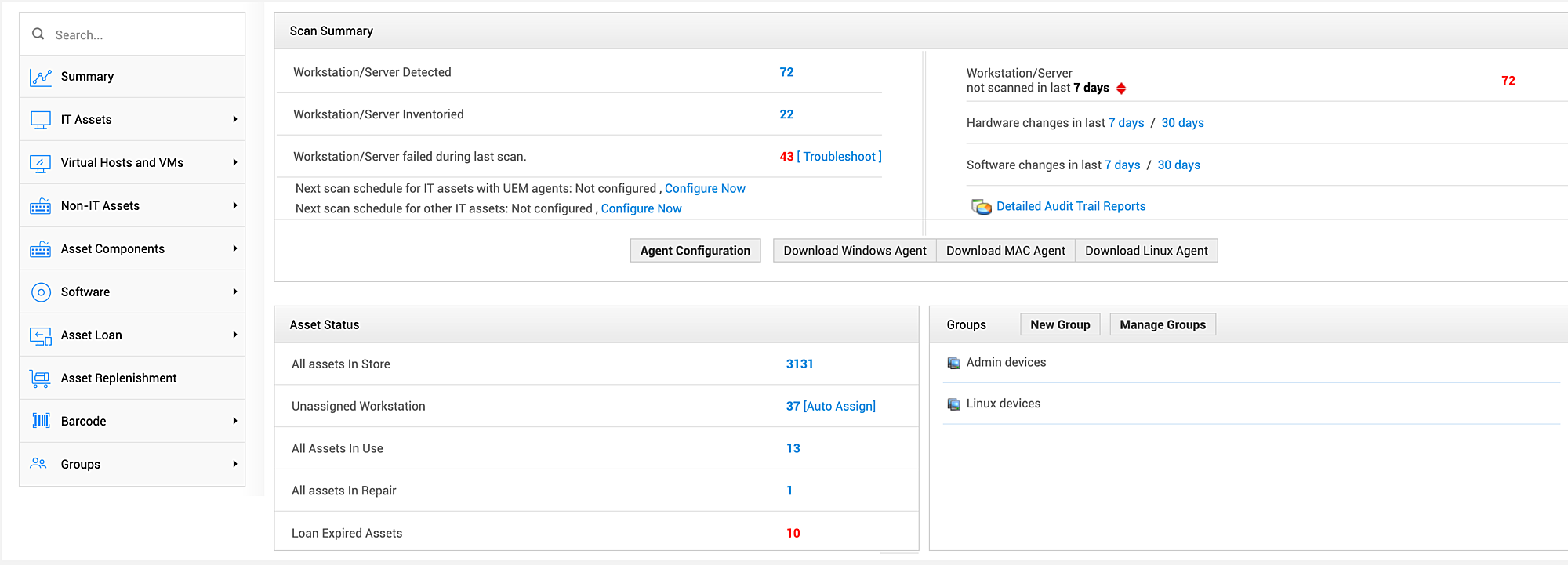The height and width of the screenshot is (565, 1568).
Task: Expand the Asset Components submenu arrow
Action: (x=234, y=248)
